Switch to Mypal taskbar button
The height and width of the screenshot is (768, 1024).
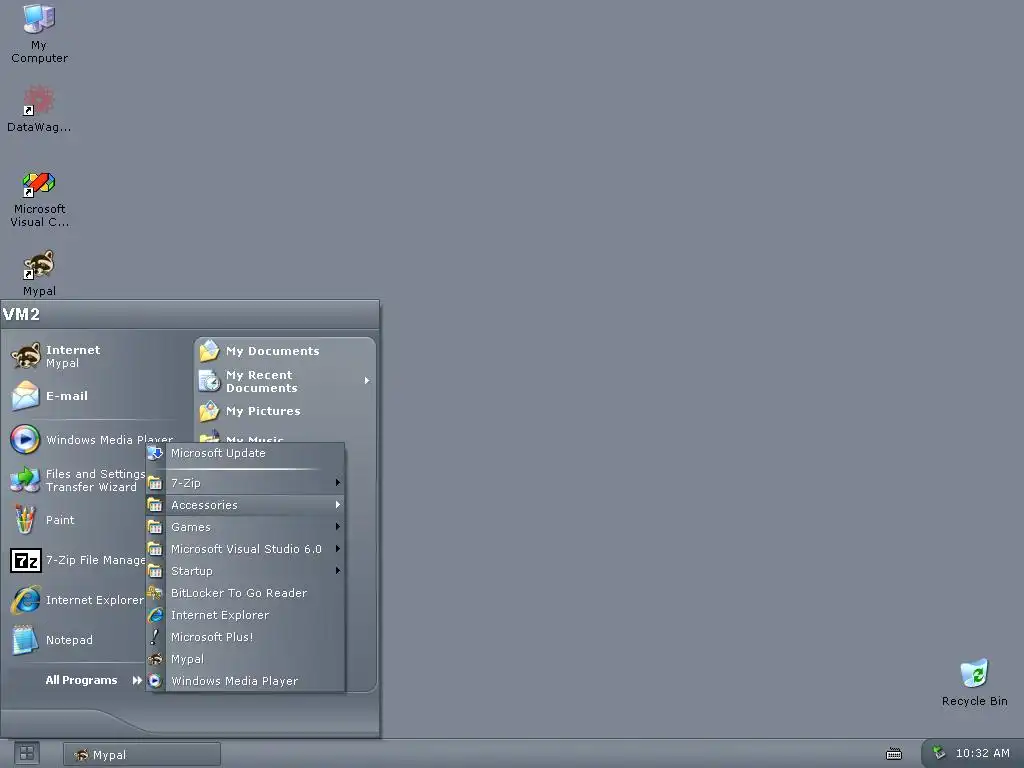[142, 754]
